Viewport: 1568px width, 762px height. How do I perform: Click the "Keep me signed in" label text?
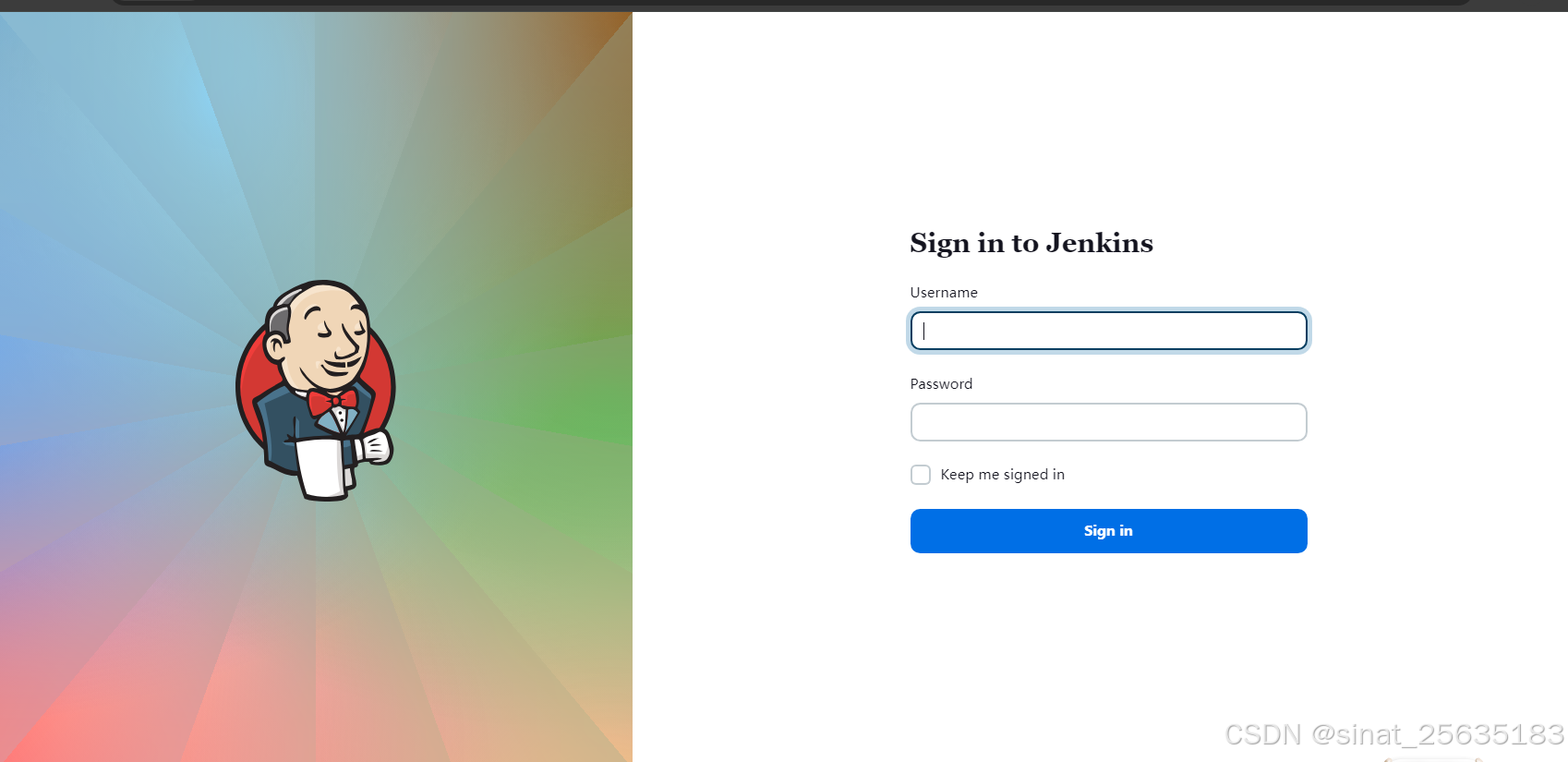(1002, 475)
